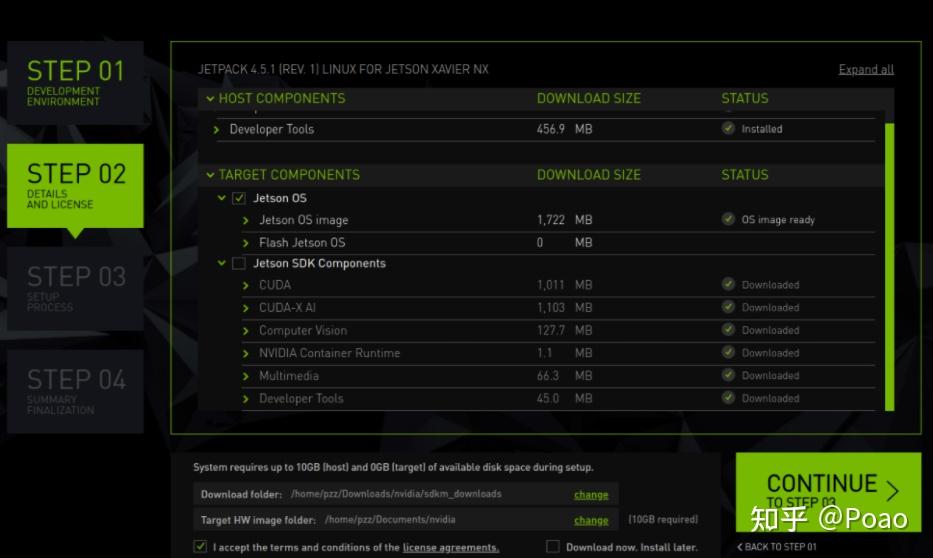Click the Target HW image folder path field
Viewport: 933px width, 558px height.
coord(405,519)
